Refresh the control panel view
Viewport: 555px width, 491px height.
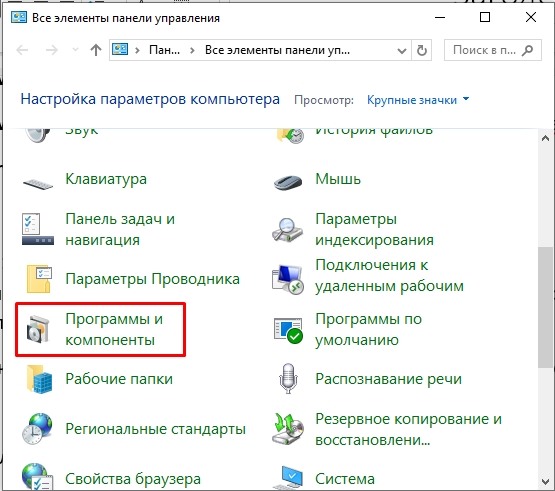click(x=422, y=50)
